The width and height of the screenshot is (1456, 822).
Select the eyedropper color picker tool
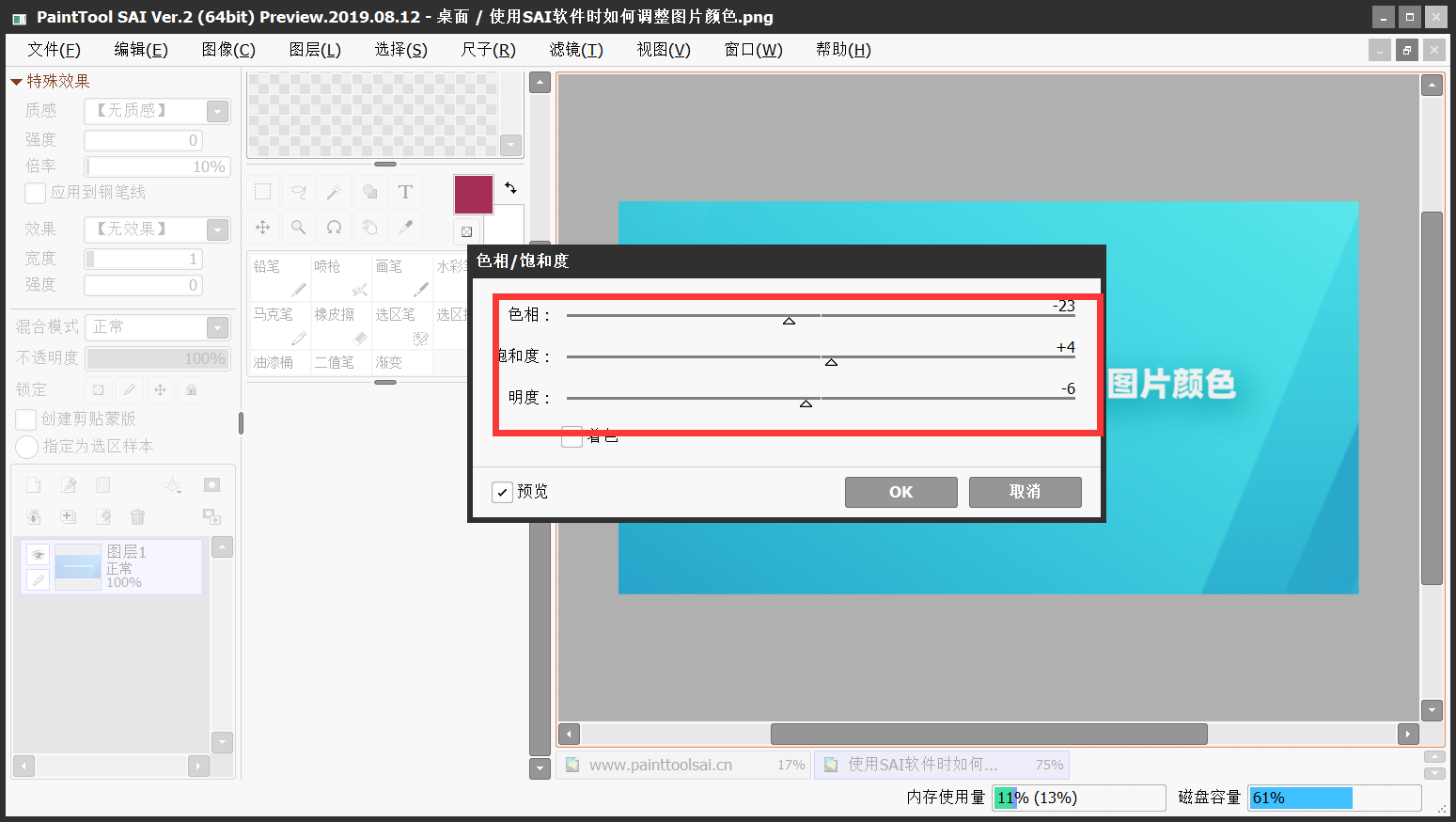(x=406, y=228)
